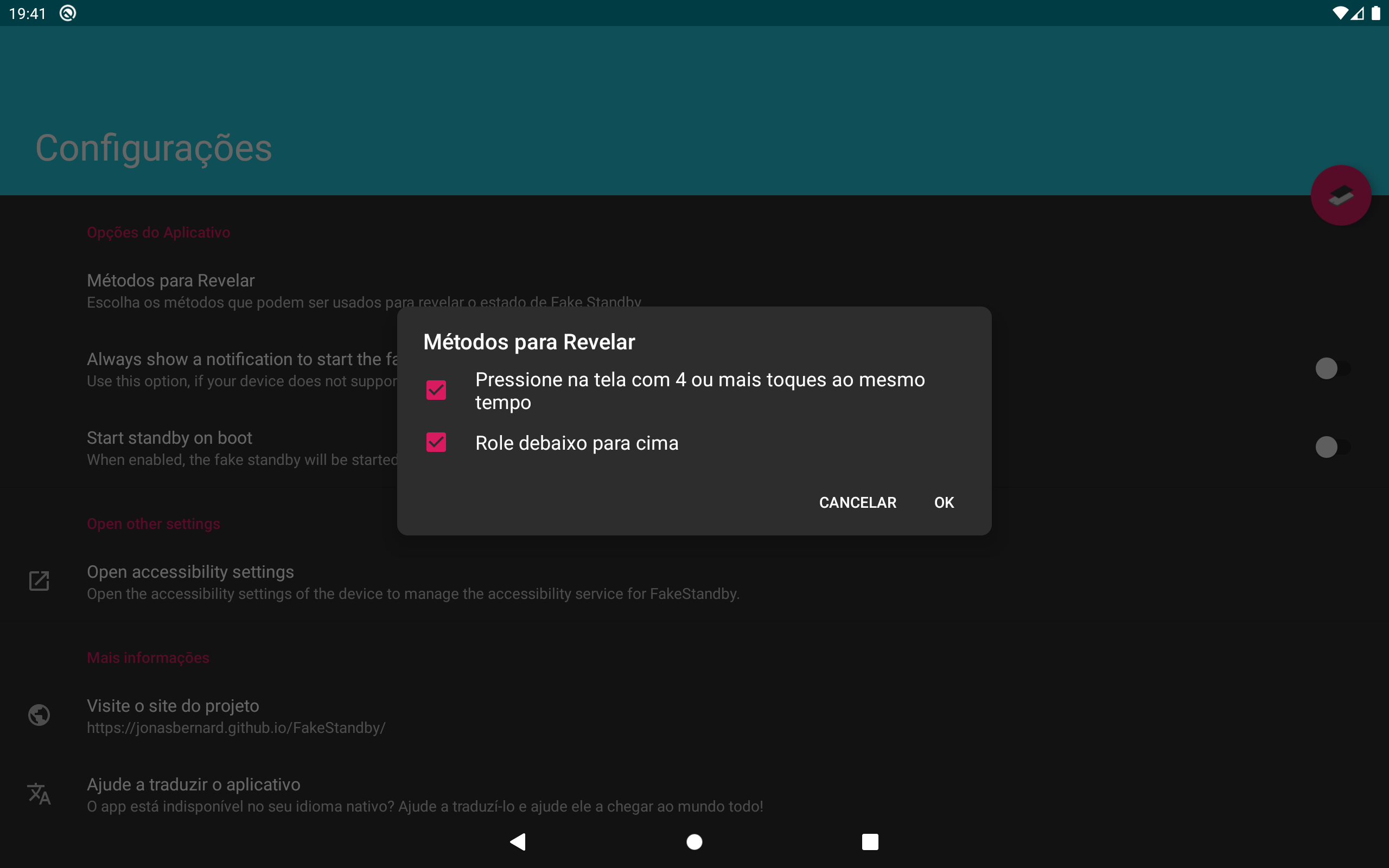1389x868 pixels.
Task: Toggle Always show a notification switch
Action: tap(1331, 368)
